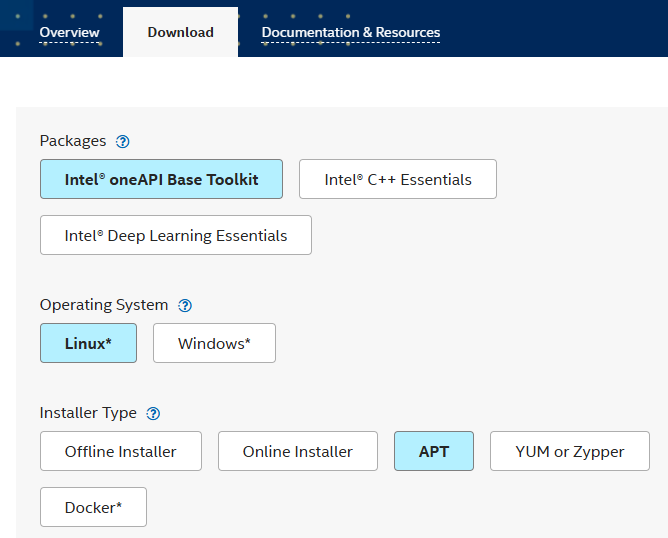Select Linux operating system
Viewport: 668px width, 538px height.
(x=88, y=343)
